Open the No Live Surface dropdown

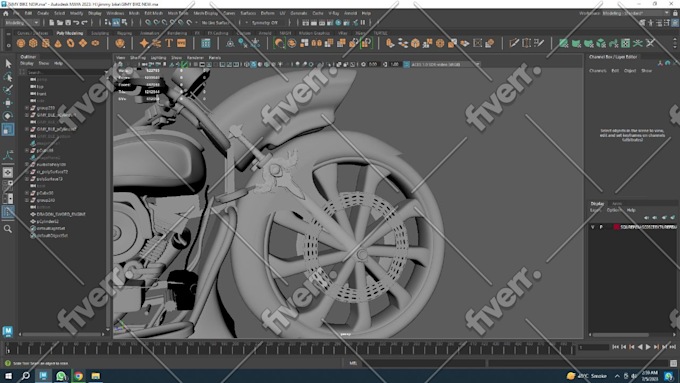click(215, 23)
